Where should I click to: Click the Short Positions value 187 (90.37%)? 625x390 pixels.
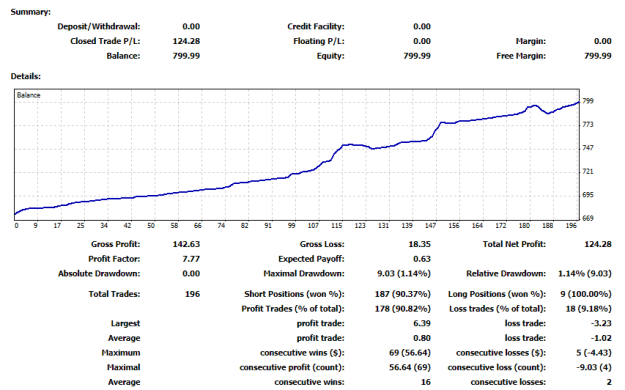point(403,294)
